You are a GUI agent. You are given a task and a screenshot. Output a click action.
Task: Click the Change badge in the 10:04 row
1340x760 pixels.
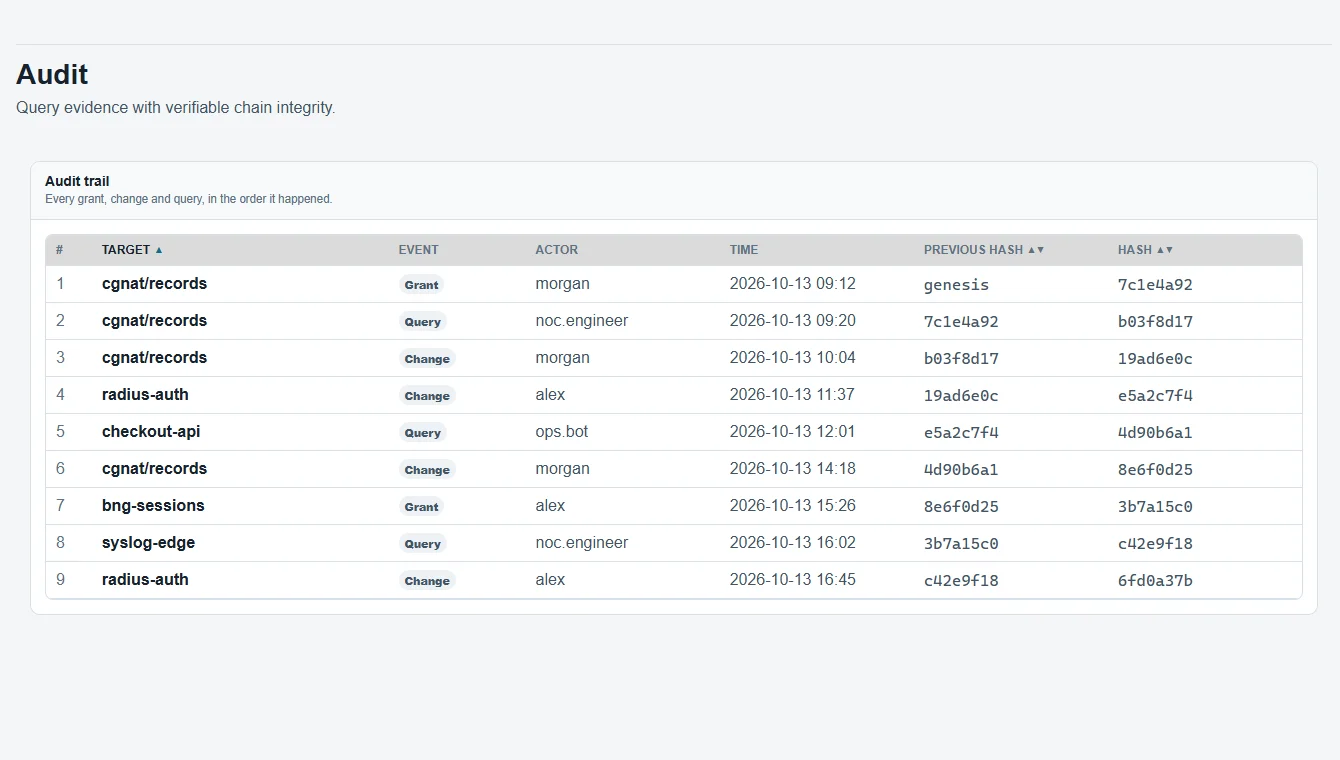click(x=427, y=359)
